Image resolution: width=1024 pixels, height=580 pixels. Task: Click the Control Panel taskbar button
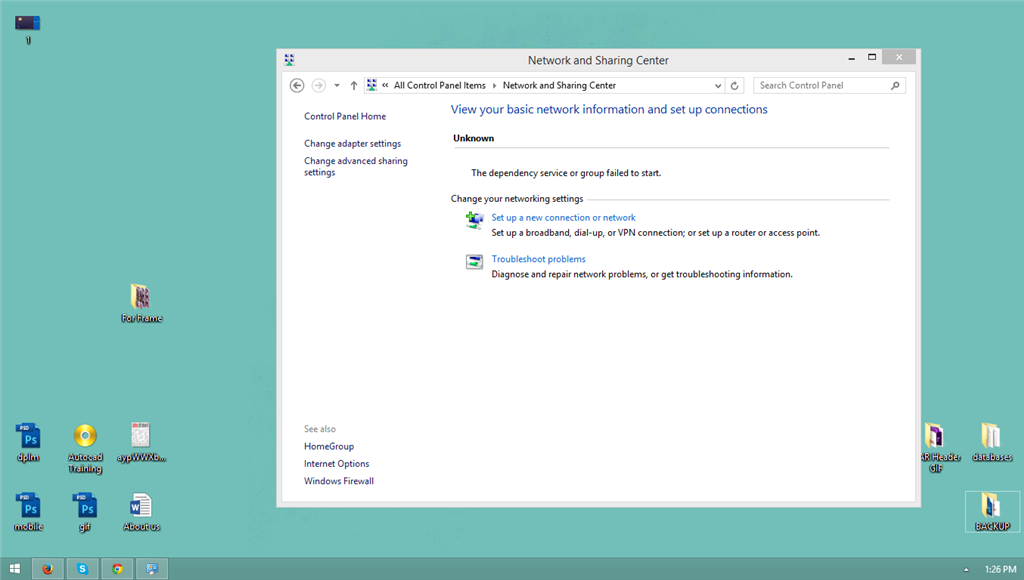click(x=152, y=569)
